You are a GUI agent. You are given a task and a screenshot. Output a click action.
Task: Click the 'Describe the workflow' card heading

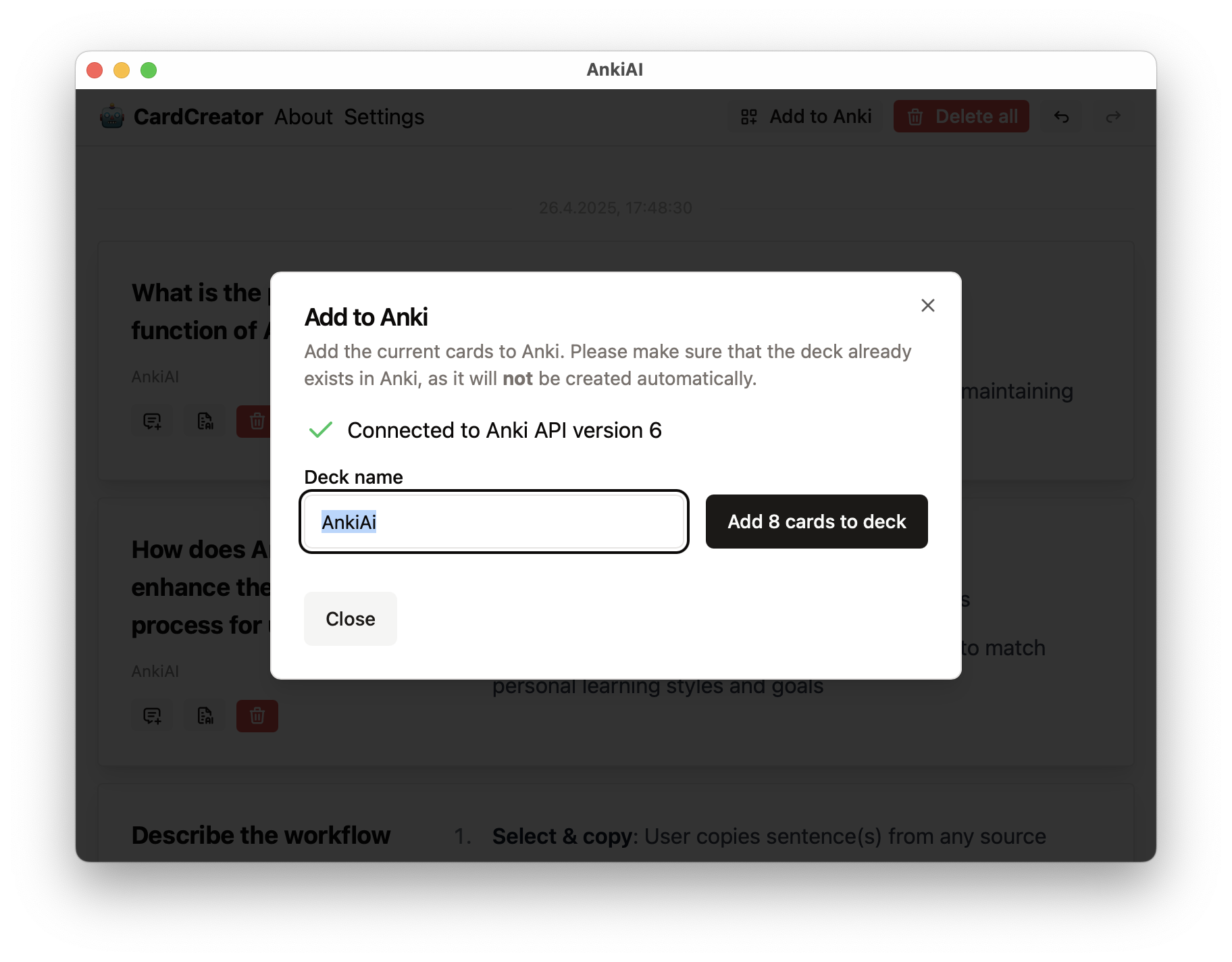[x=261, y=836]
